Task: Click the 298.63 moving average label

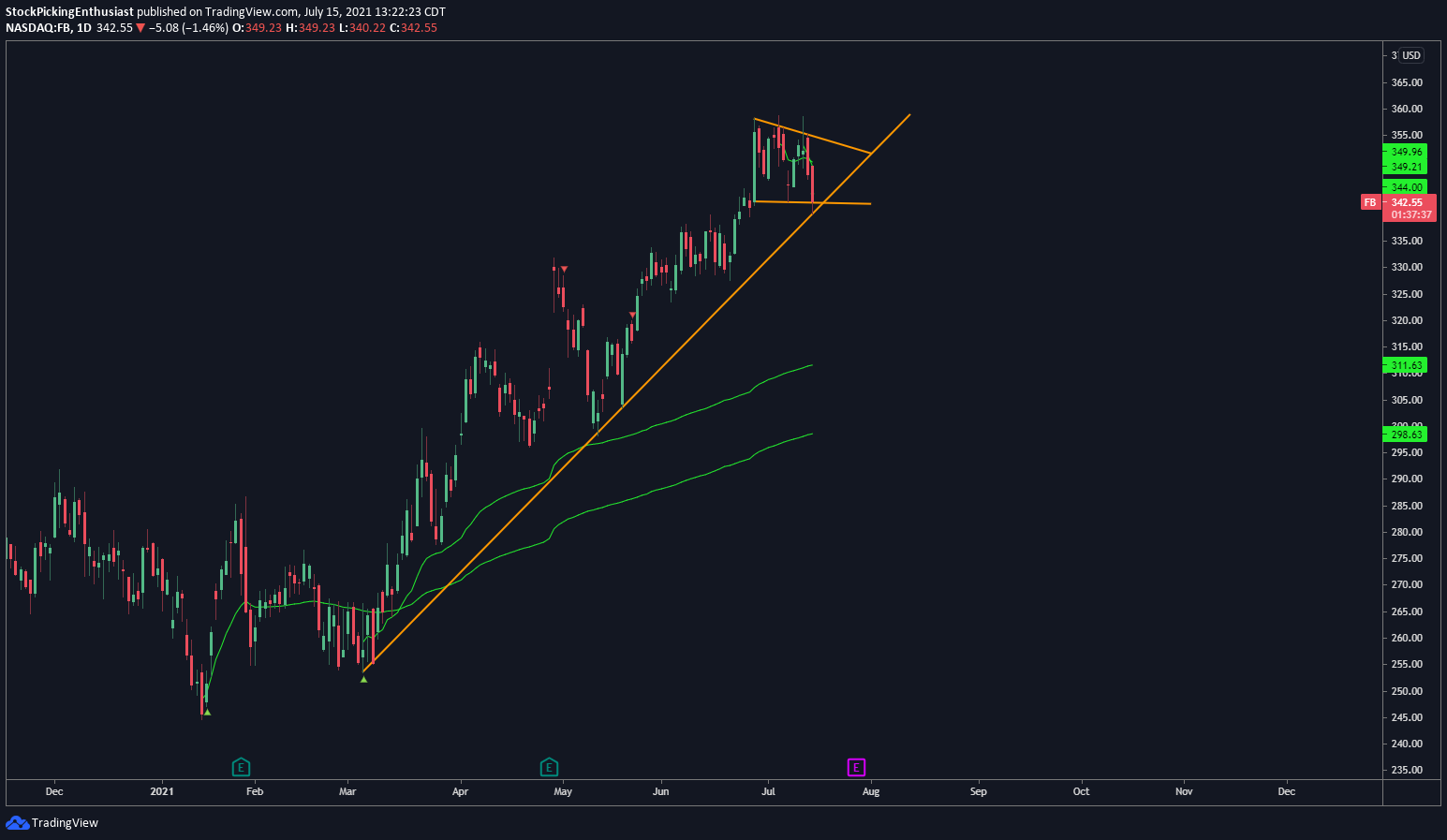Action: coord(1407,435)
